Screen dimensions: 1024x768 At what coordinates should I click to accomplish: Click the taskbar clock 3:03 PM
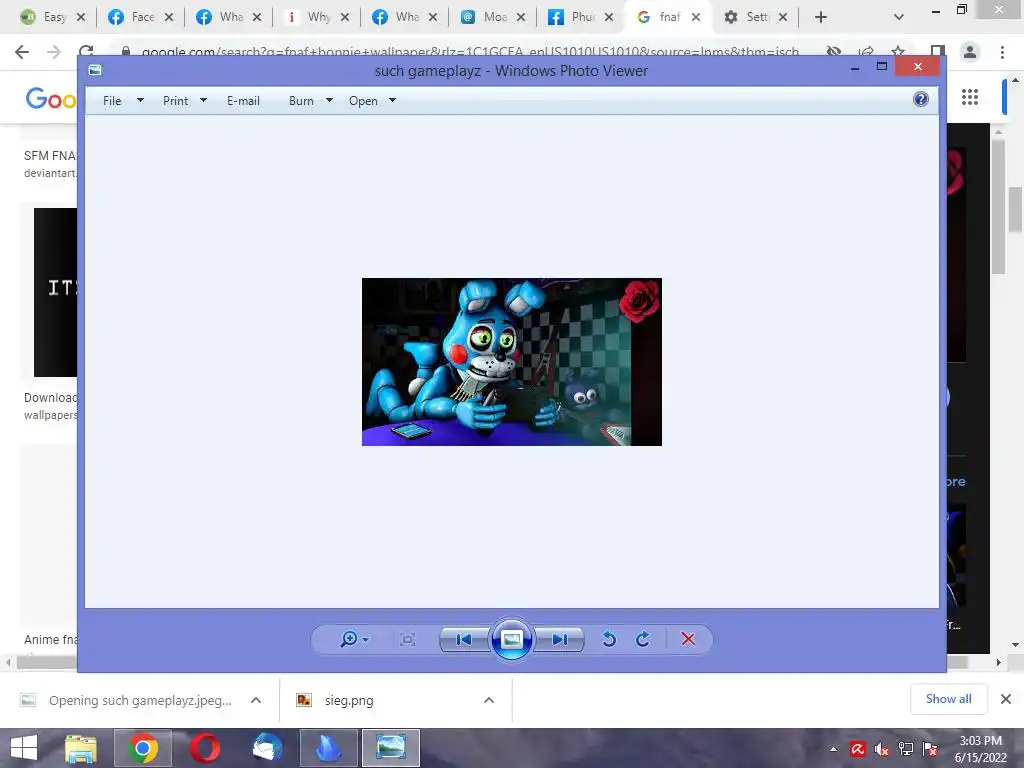coord(980,749)
